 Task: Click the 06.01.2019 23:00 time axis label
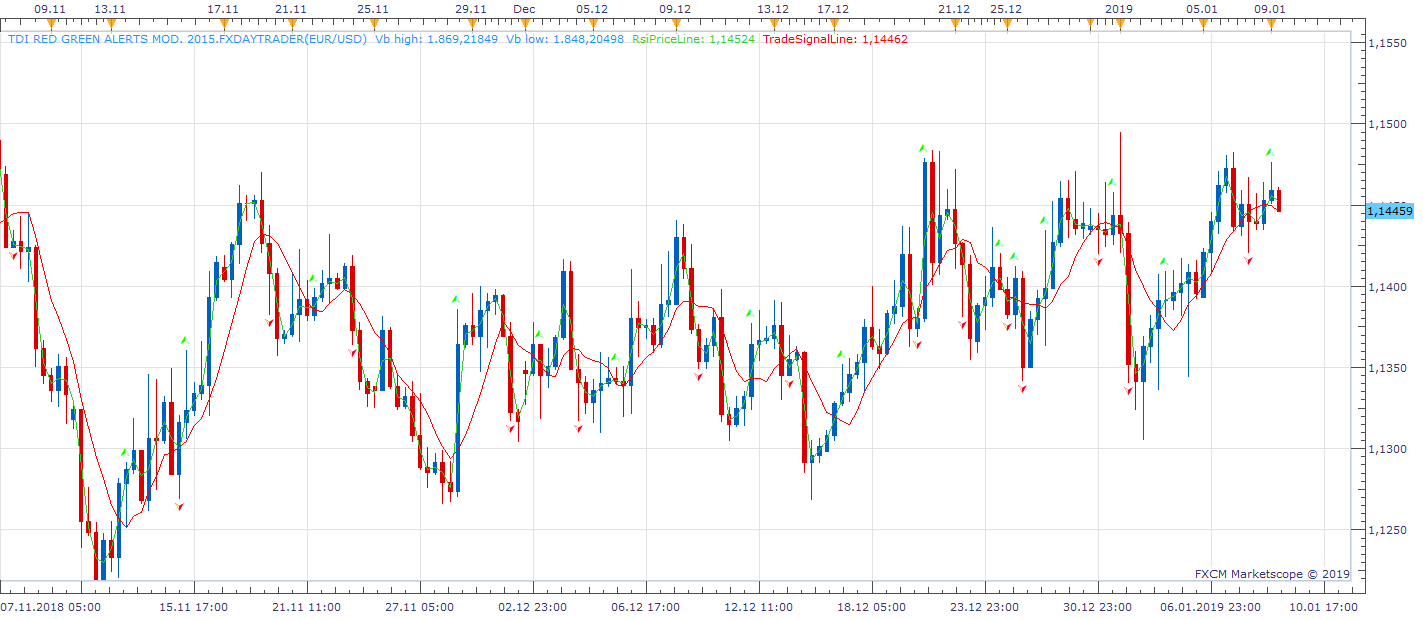(x=1211, y=607)
